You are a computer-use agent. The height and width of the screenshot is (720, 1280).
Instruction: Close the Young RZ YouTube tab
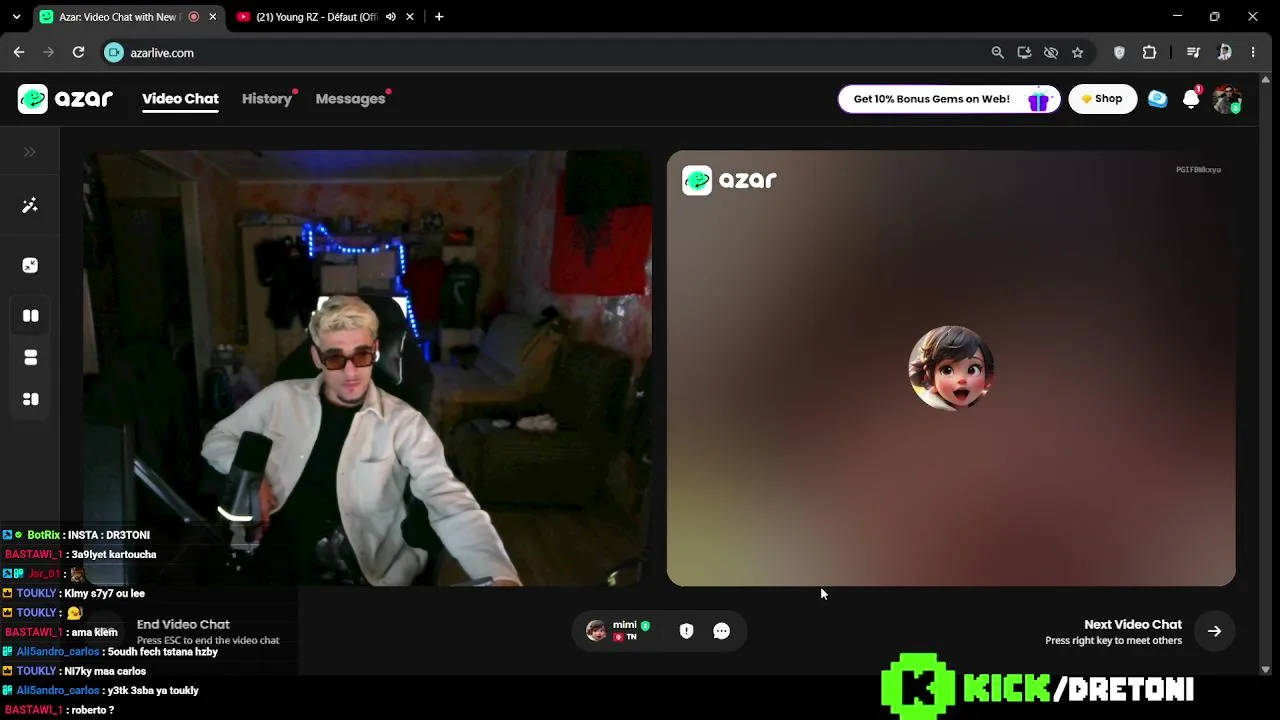point(410,17)
